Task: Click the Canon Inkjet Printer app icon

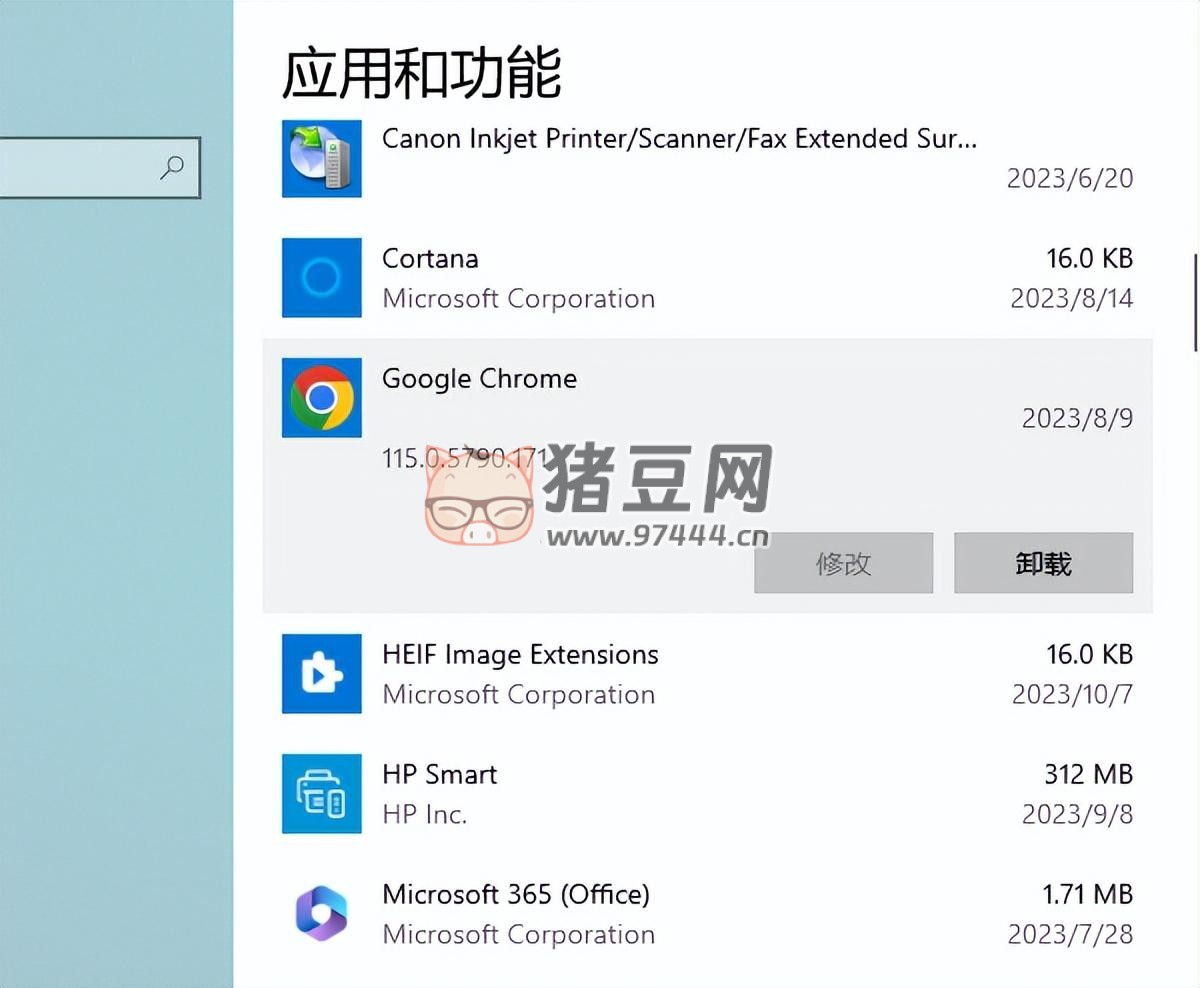Action: 321,158
